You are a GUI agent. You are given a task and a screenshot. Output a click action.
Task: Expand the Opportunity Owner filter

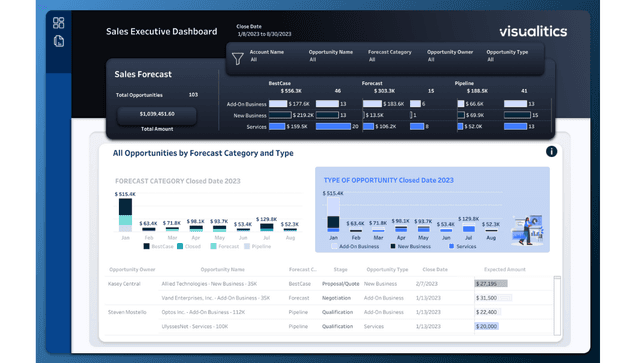tap(450, 56)
